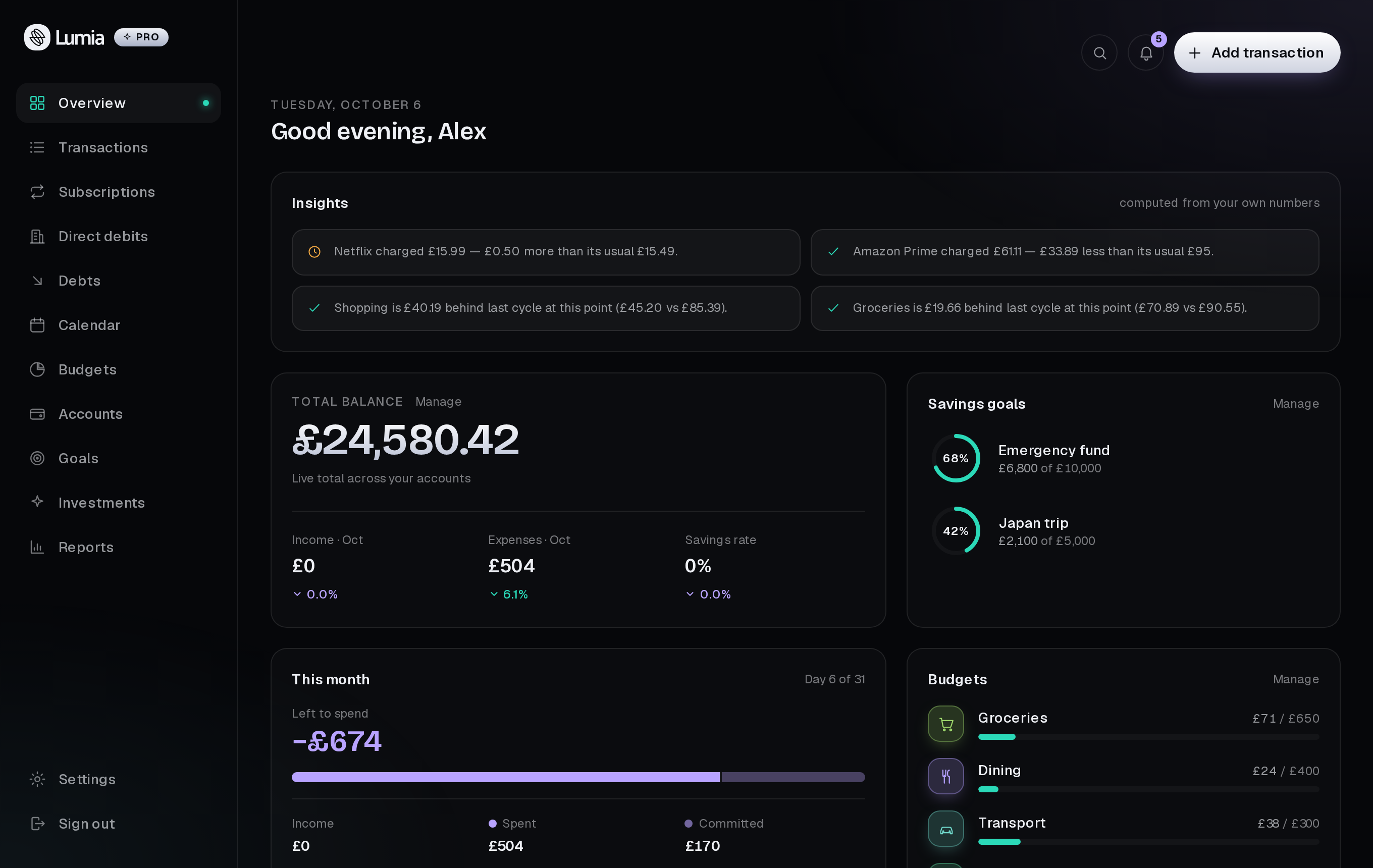This screenshot has height=868, width=1373.
Task: Click the Dining budget progress bar
Action: click(1148, 789)
